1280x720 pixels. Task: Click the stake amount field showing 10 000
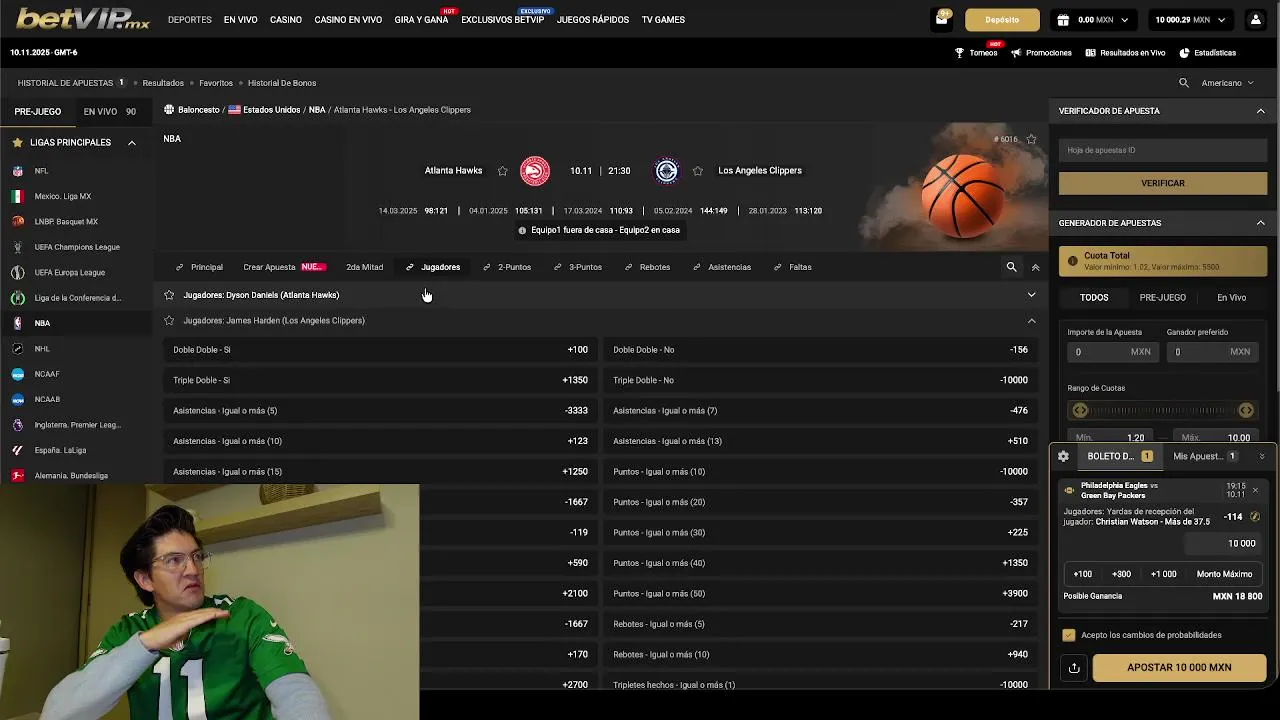pyautogui.click(x=1222, y=543)
